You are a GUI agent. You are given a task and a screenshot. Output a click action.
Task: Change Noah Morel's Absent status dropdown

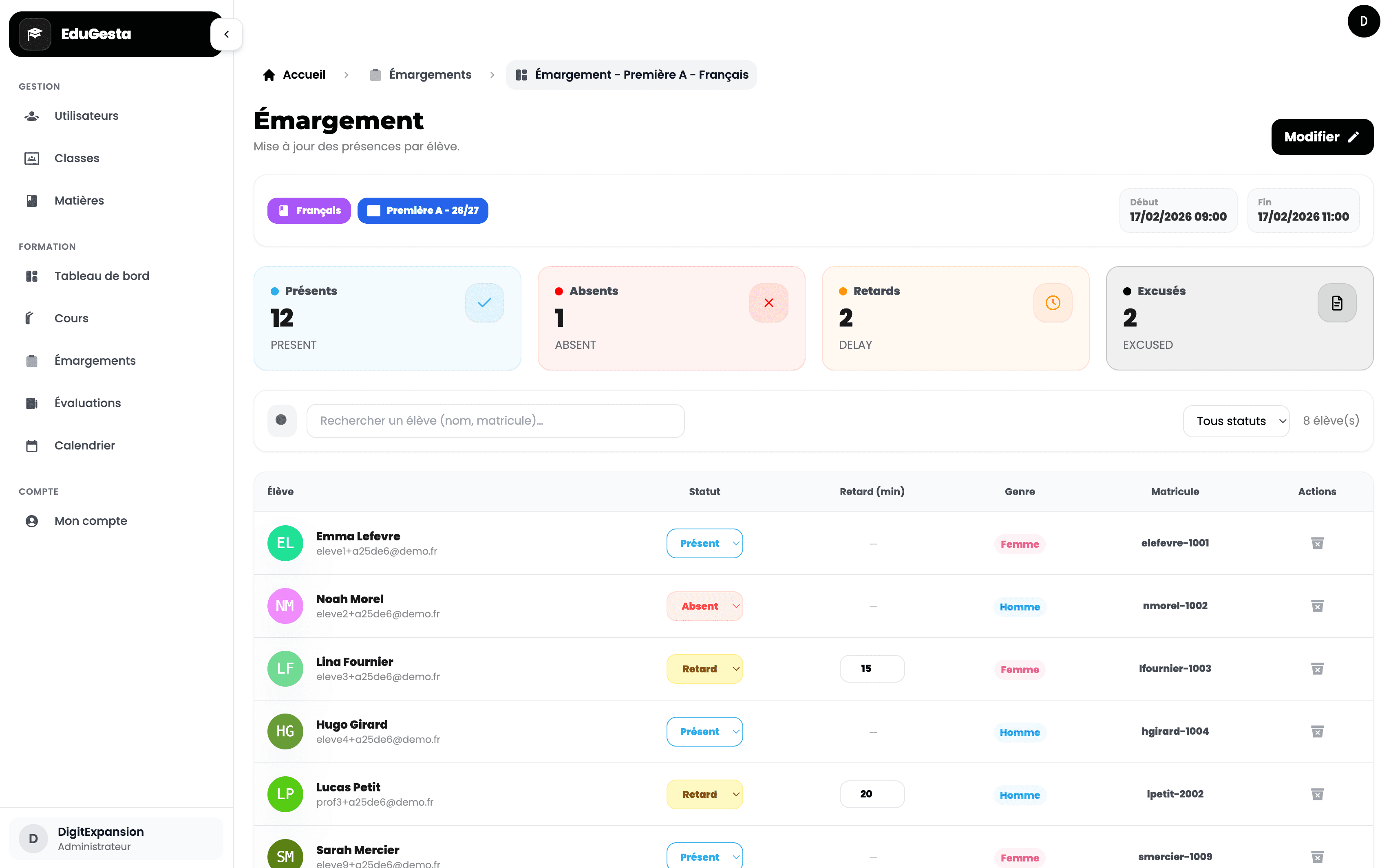[704, 606]
